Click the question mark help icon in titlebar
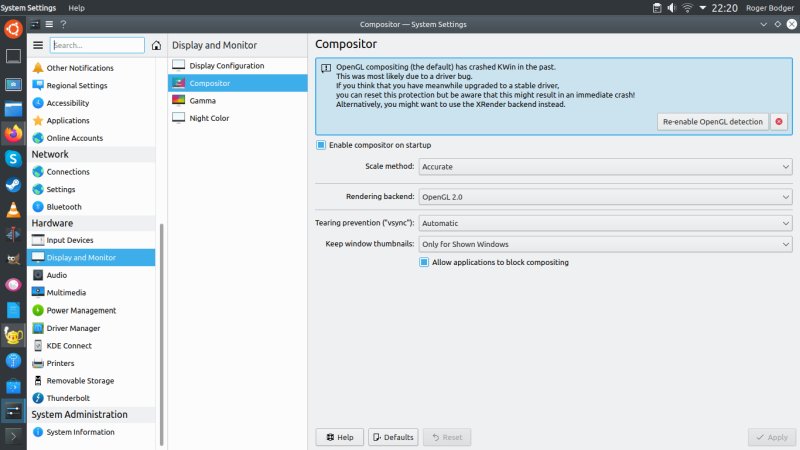Viewport: 800px width, 450px height. point(63,24)
